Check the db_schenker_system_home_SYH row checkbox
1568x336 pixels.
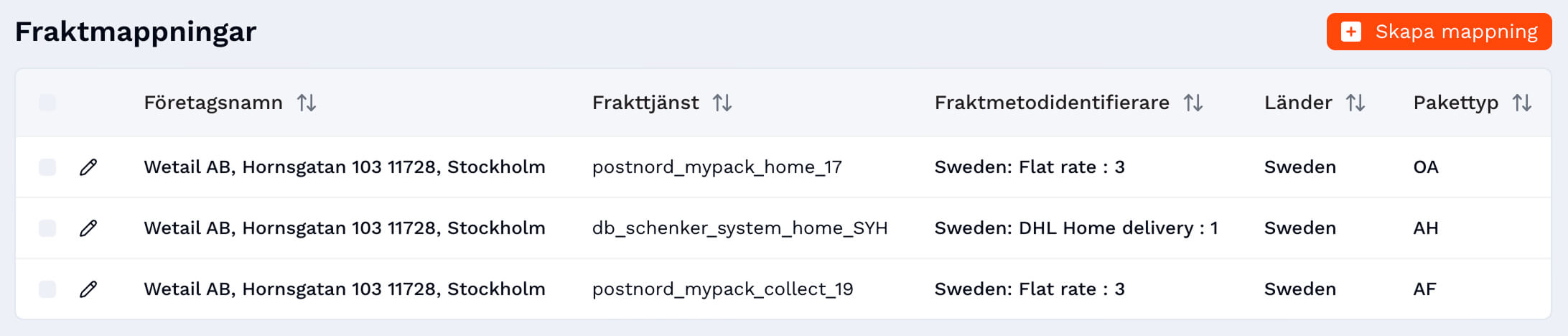coord(47,228)
